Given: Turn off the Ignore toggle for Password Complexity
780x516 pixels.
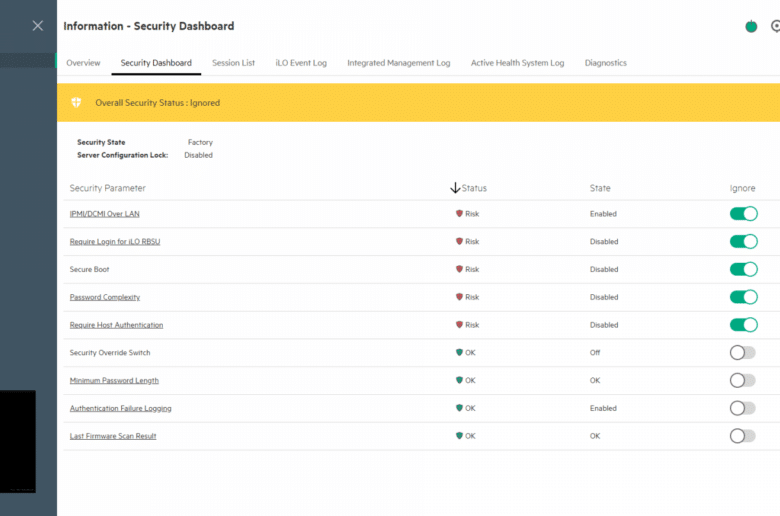Looking at the screenshot, I should pyautogui.click(x=744, y=297).
